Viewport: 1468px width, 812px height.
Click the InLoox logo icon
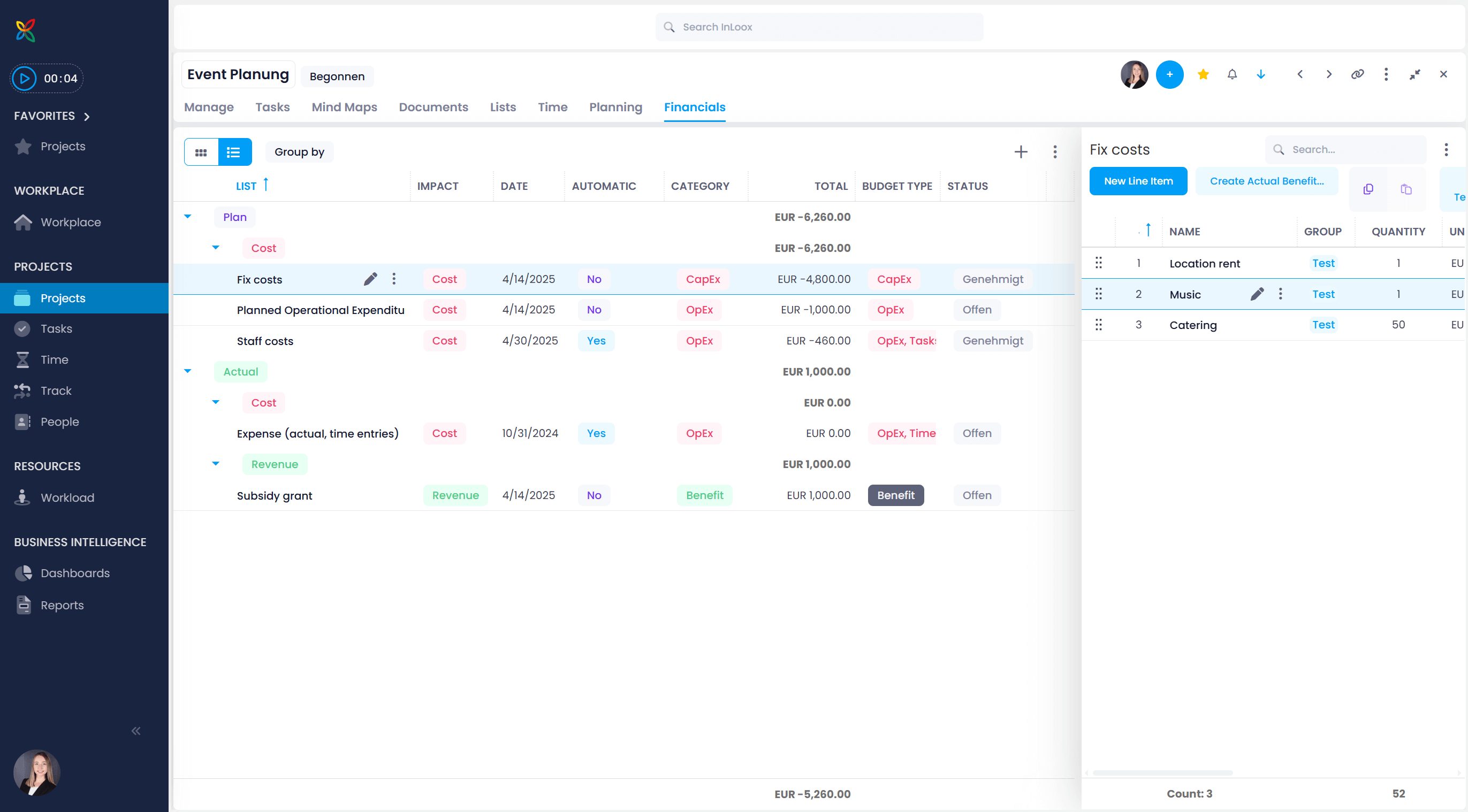tap(26, 30)
